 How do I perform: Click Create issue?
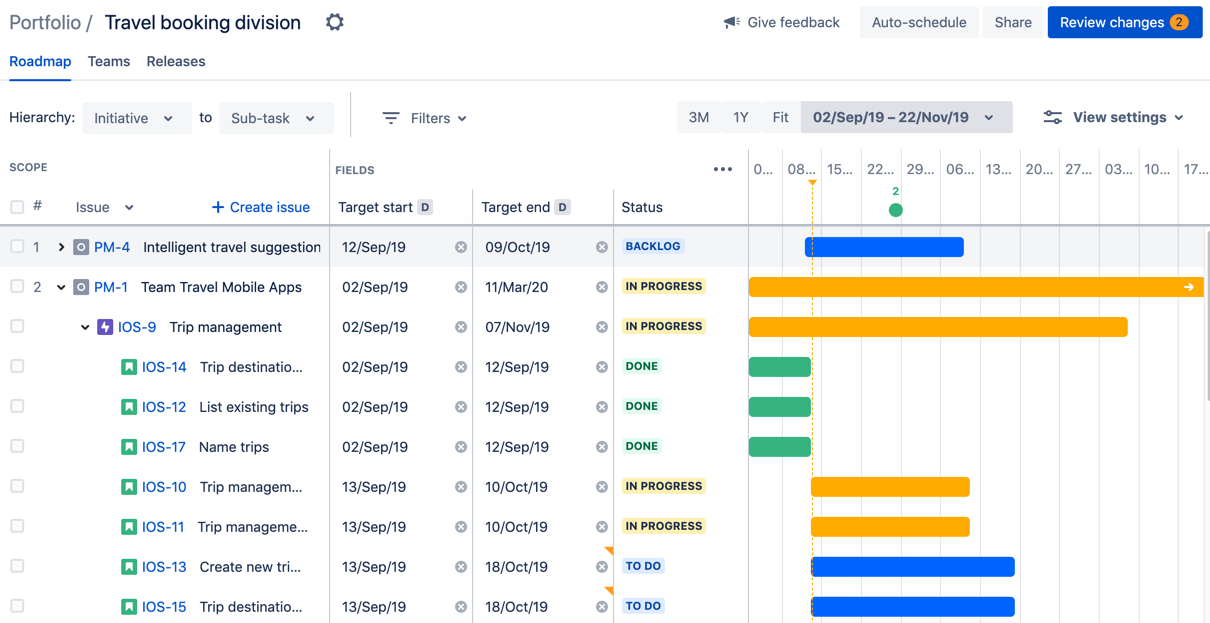261,207
